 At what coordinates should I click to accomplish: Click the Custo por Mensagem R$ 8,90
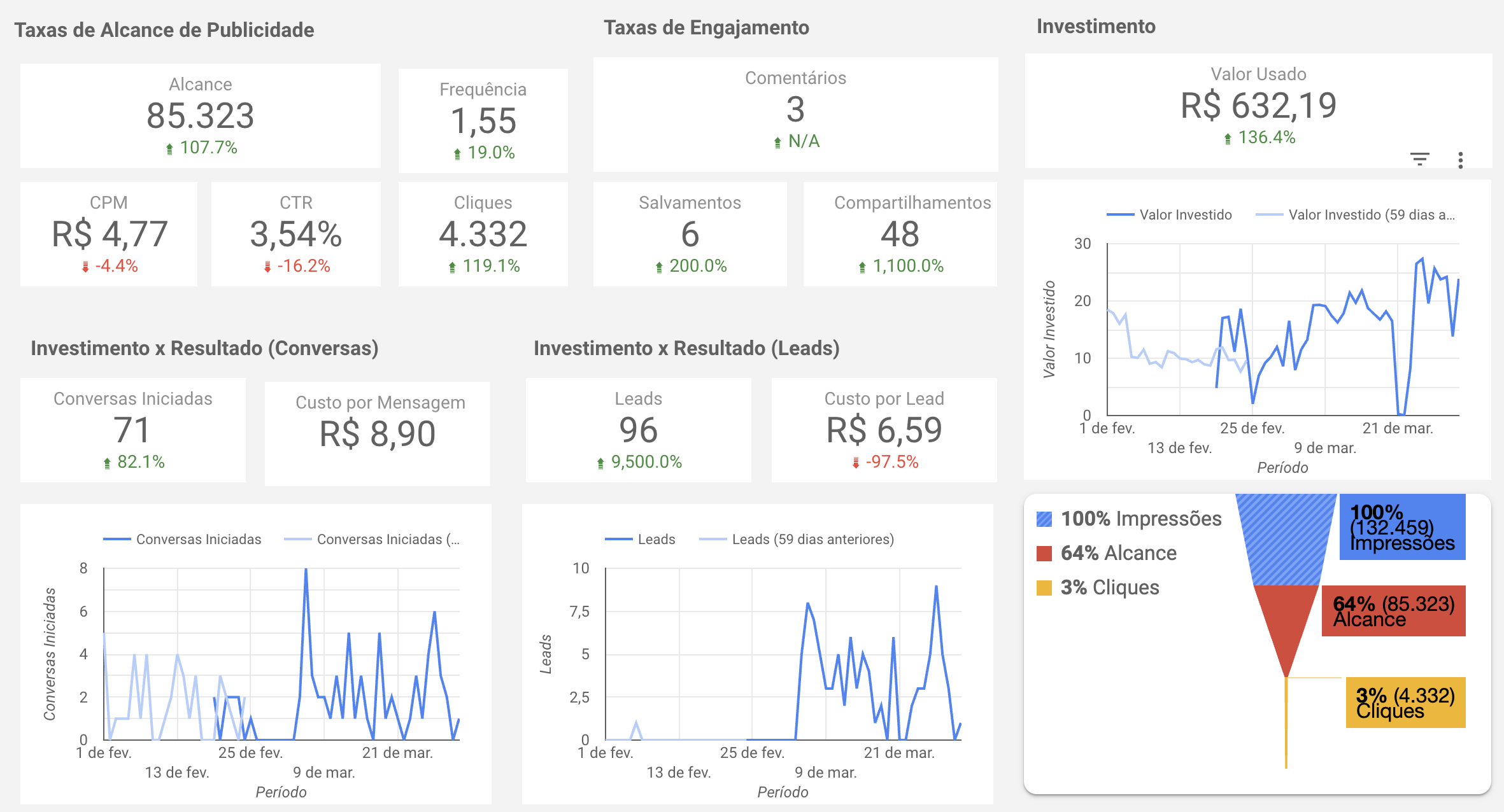coord(378,434)
